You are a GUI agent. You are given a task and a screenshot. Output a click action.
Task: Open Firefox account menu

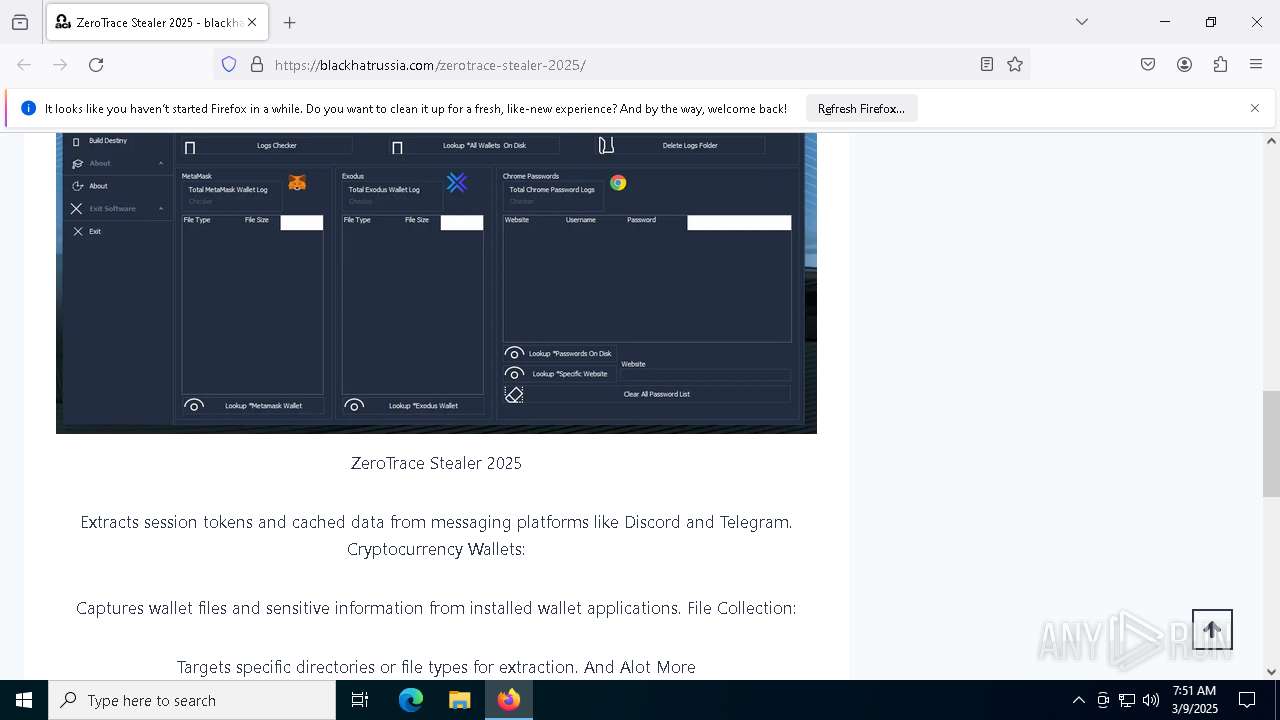click(x=1184, y=65)
